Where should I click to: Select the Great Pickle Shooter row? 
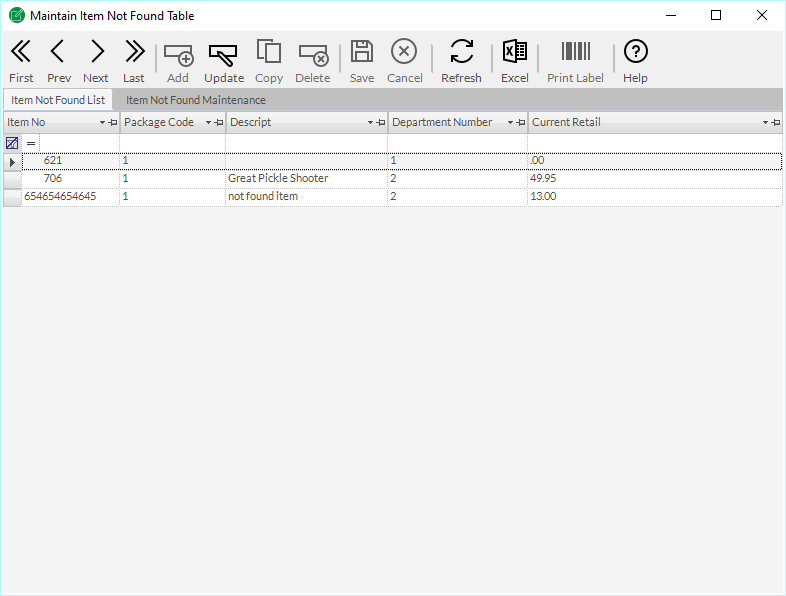(x=277, y=179)
